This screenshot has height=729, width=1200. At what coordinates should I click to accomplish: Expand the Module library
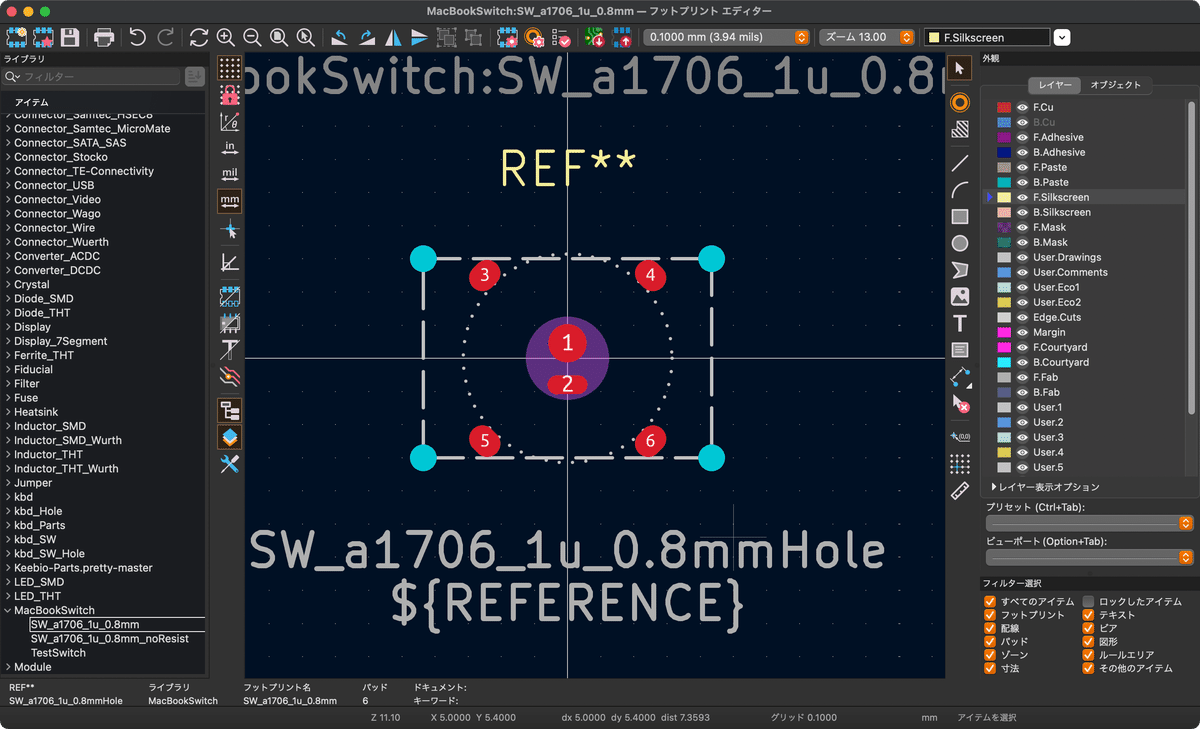coord(9,667)
